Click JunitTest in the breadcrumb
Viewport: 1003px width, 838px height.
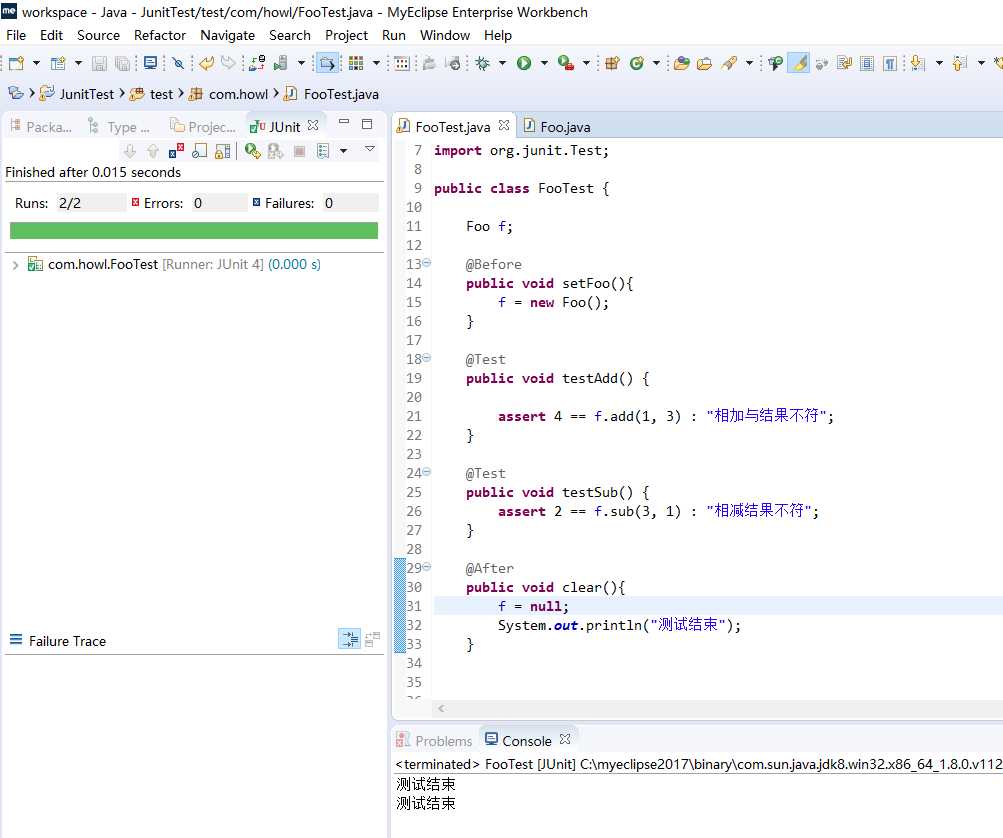point(86,94)
